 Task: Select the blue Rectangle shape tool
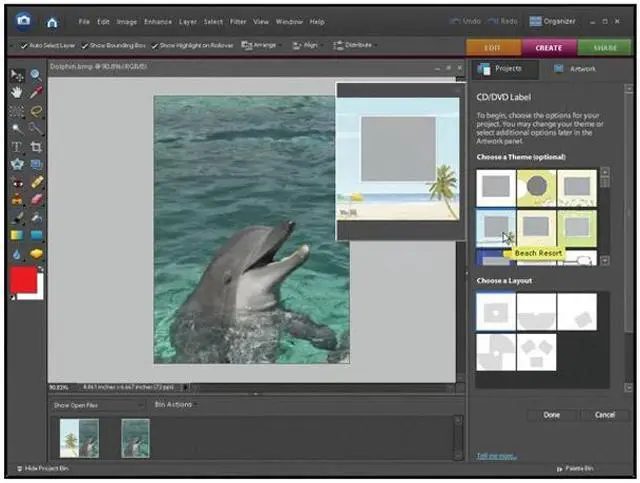coord(36,236)
